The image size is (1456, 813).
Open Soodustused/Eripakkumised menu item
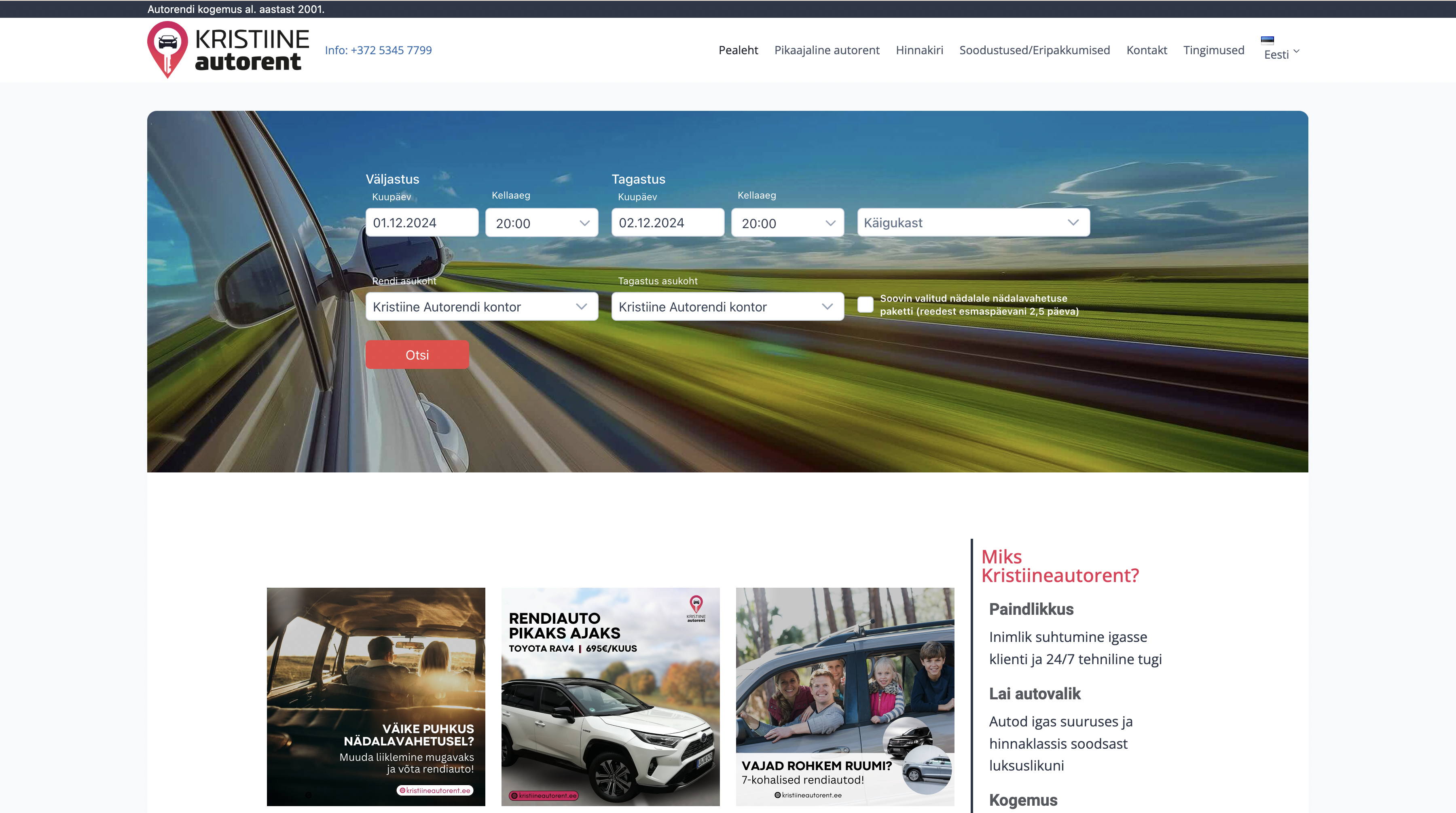(1034, 50)
